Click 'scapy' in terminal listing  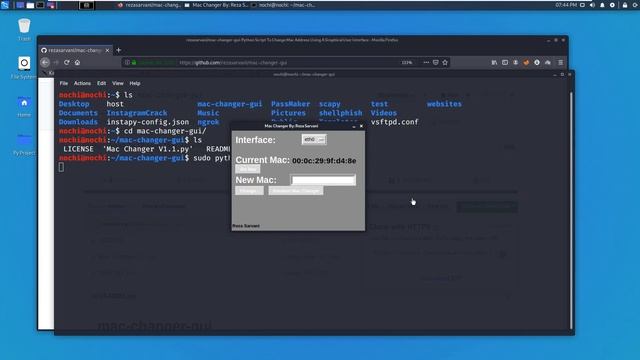click(x=329, y=104)
